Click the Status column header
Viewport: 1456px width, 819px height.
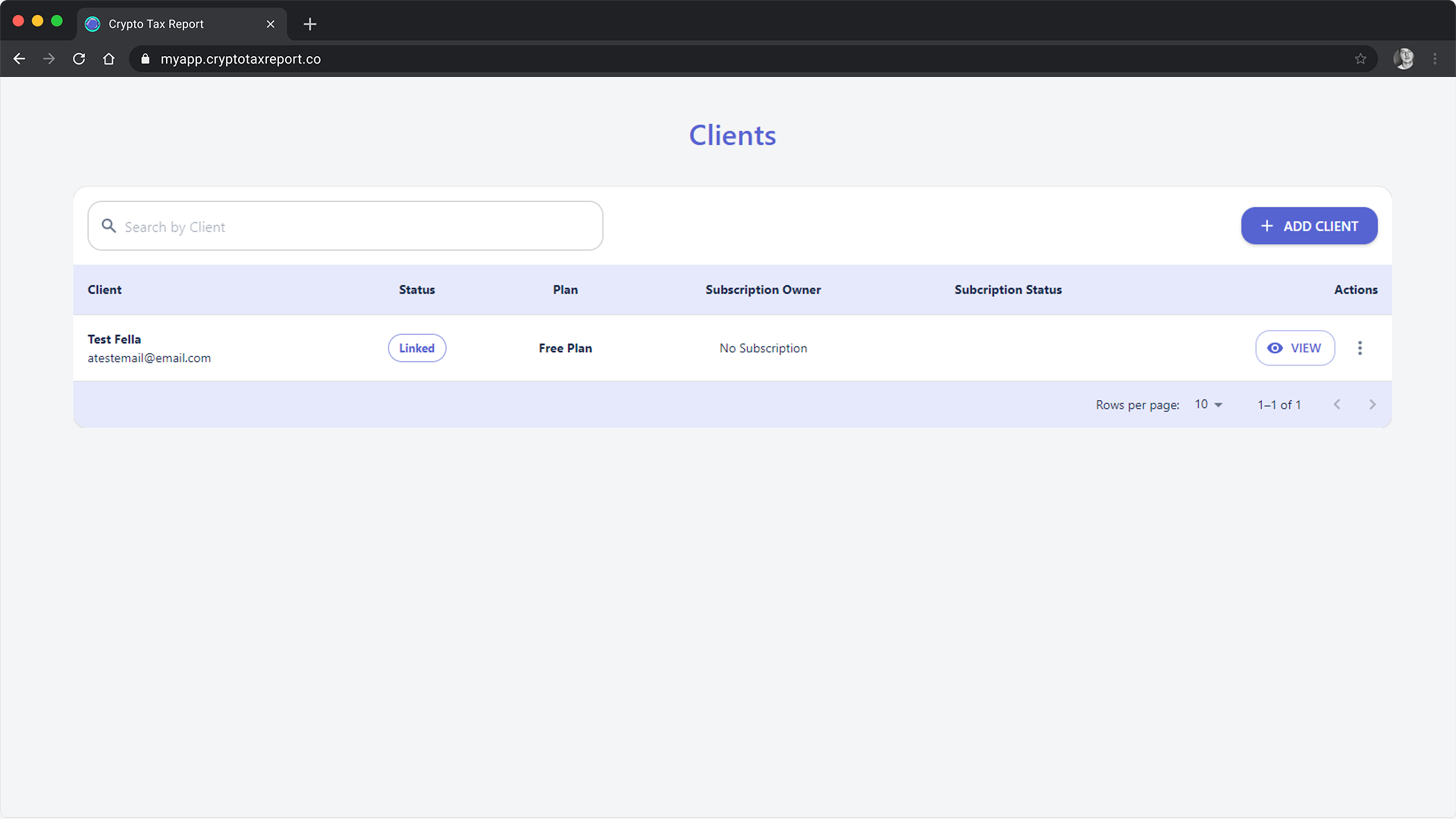tap(417, 289)
